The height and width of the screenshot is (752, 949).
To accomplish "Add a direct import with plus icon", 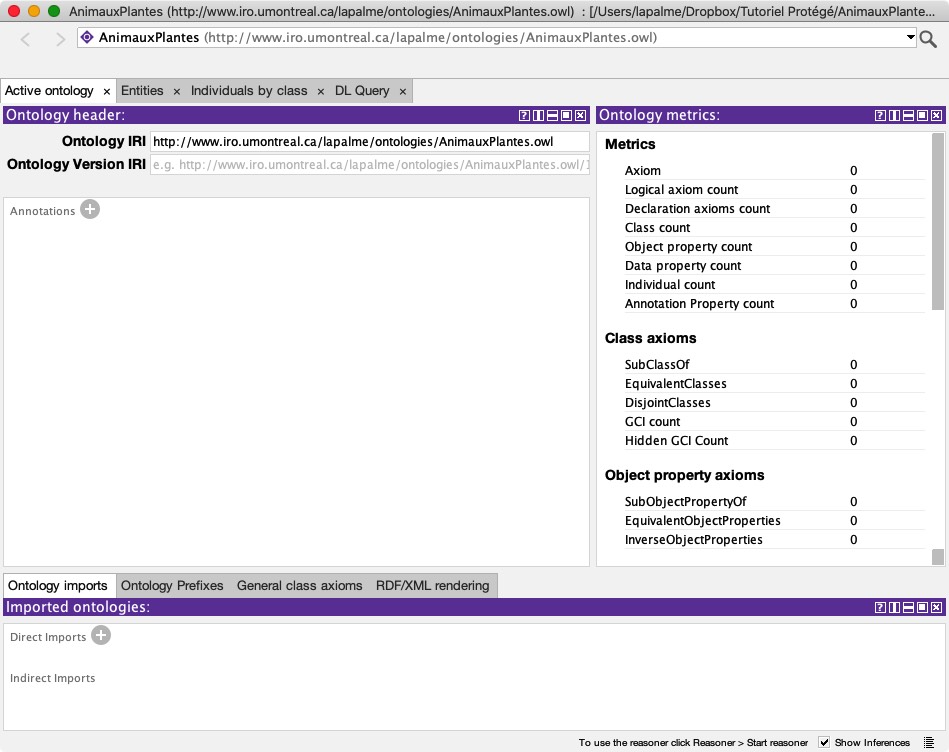I will [101, 636].
